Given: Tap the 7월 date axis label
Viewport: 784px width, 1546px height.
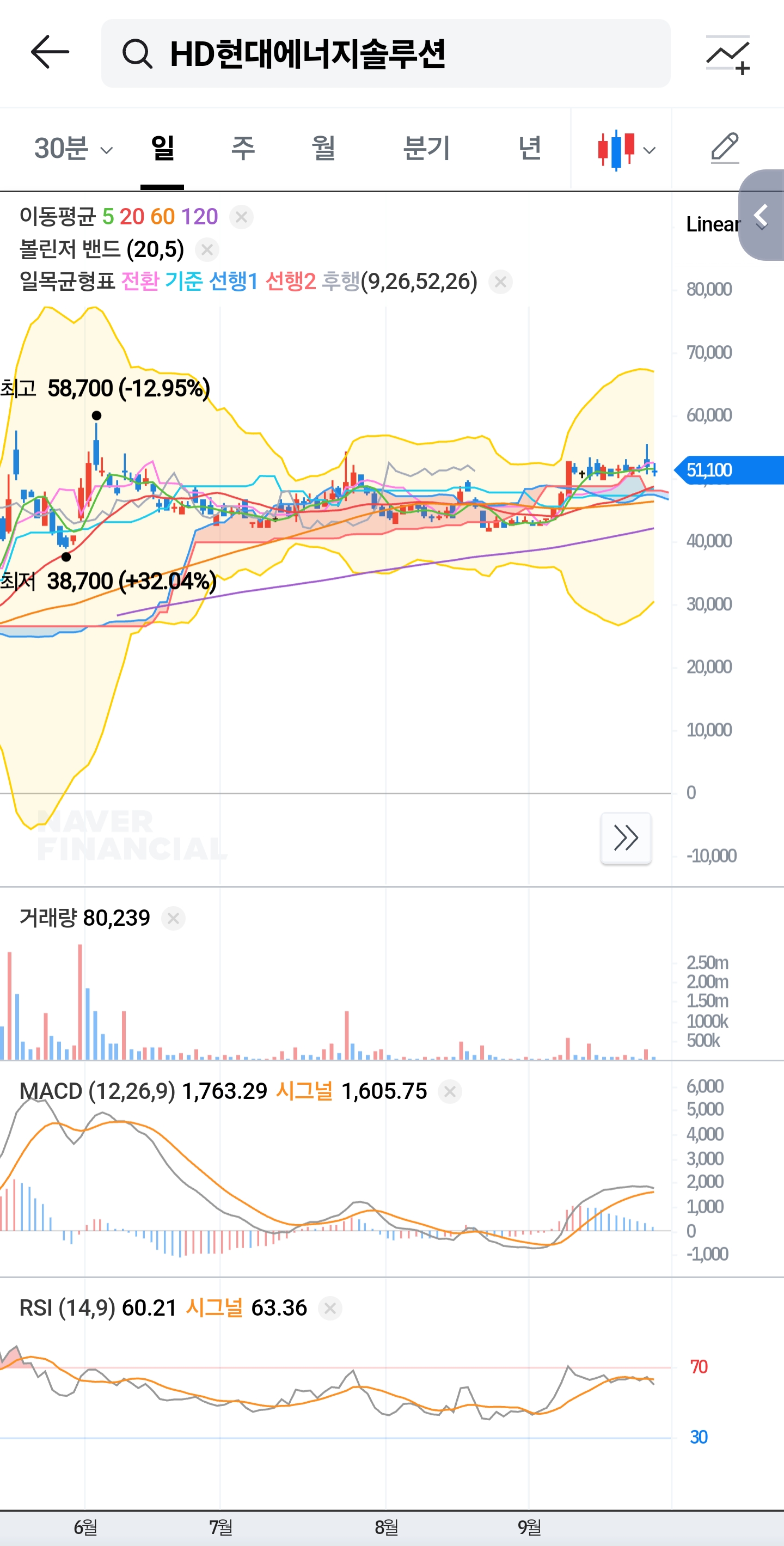Looking at the screenshot, I should point(220,1527).
